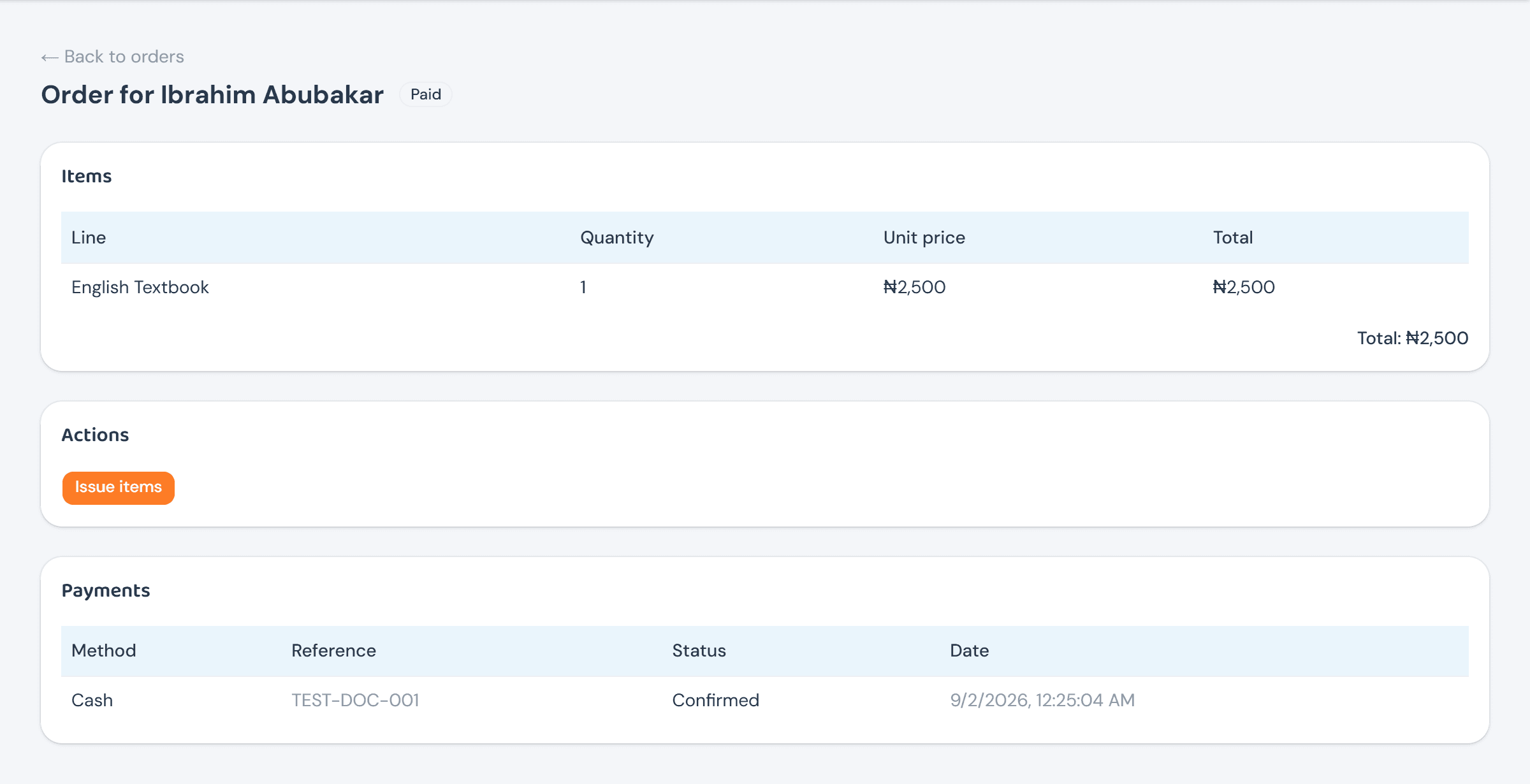Click the TEST-DOC-001 reference
Image resolution: width=1530 pixels, height=784 pixels.
[x=355, y=701]
